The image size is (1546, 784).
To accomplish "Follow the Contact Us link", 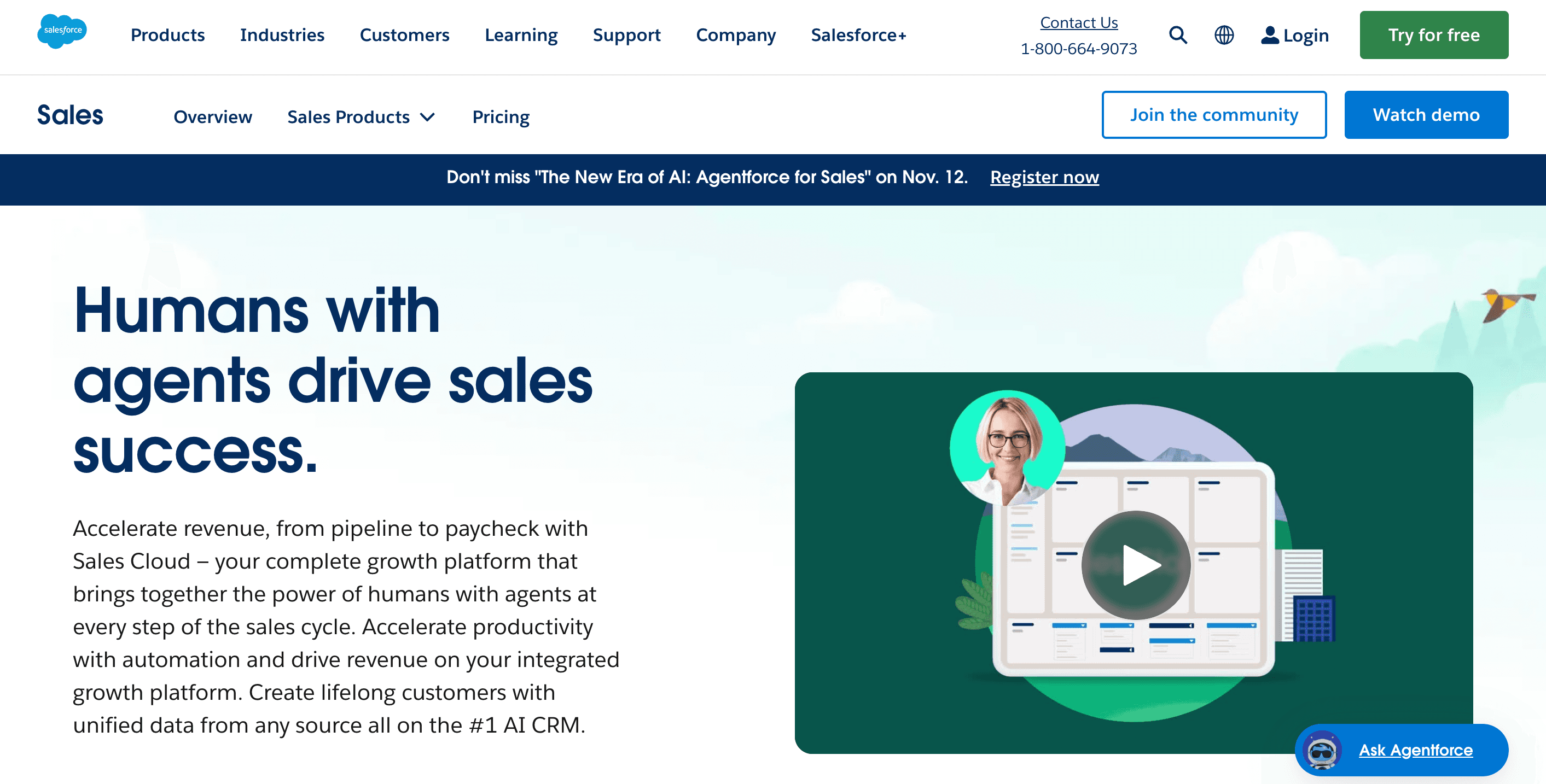I will 1078,22.
